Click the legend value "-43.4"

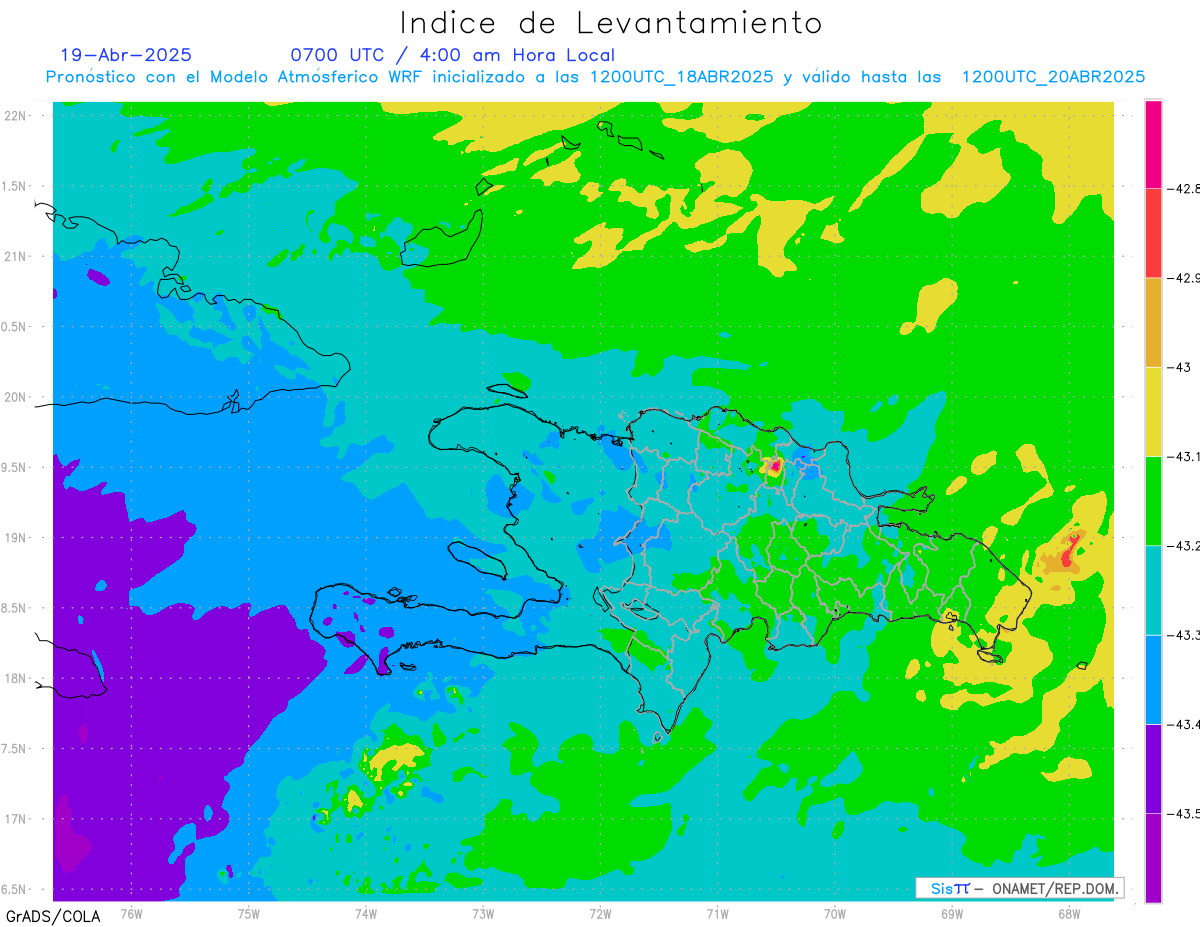tap(1183, 724)
